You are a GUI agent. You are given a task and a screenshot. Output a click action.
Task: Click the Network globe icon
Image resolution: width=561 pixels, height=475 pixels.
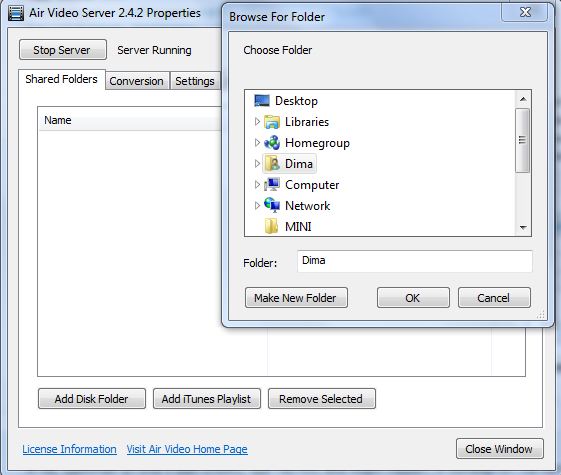pos(272,205)
